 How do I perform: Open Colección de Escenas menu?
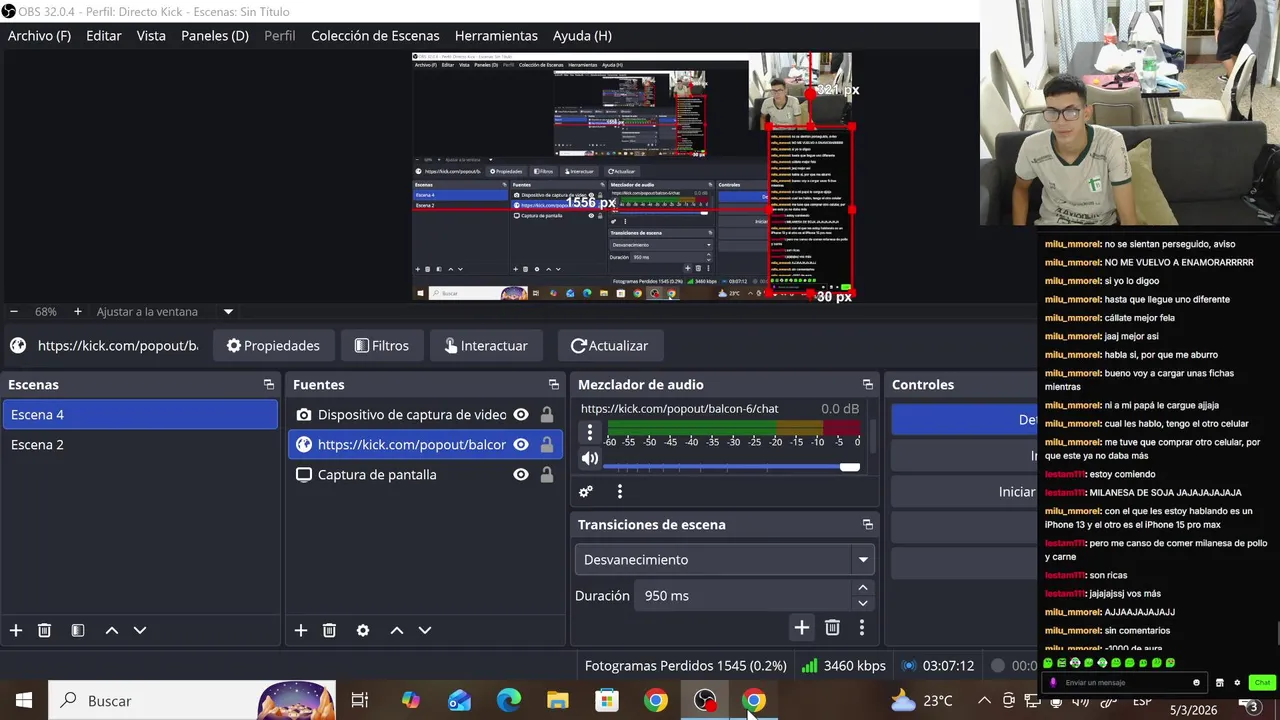click(375, 35)
